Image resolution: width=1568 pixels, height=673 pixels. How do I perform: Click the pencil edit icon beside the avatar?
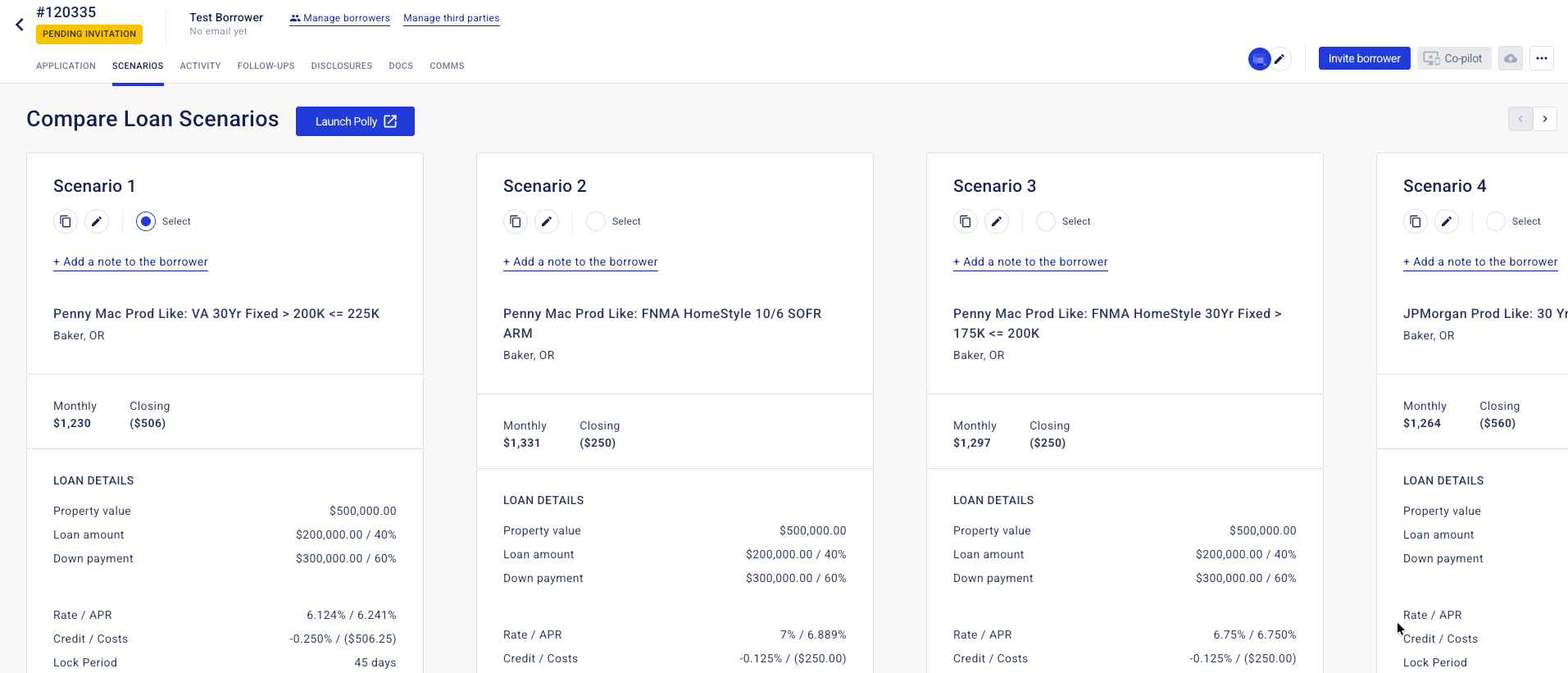[1279, 59]
